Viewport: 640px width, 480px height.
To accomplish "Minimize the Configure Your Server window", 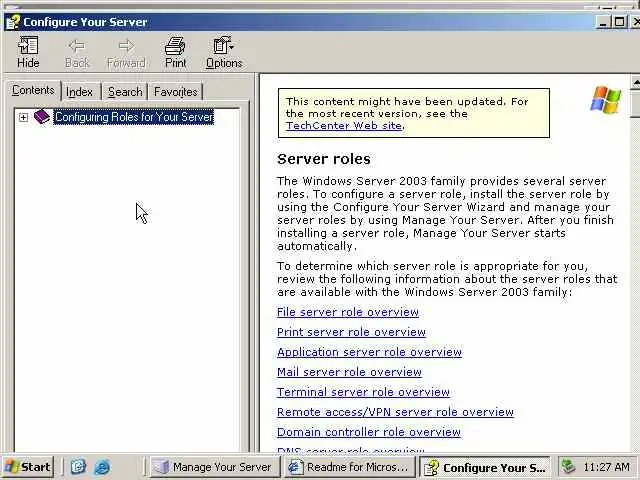I will pos(604,22).
